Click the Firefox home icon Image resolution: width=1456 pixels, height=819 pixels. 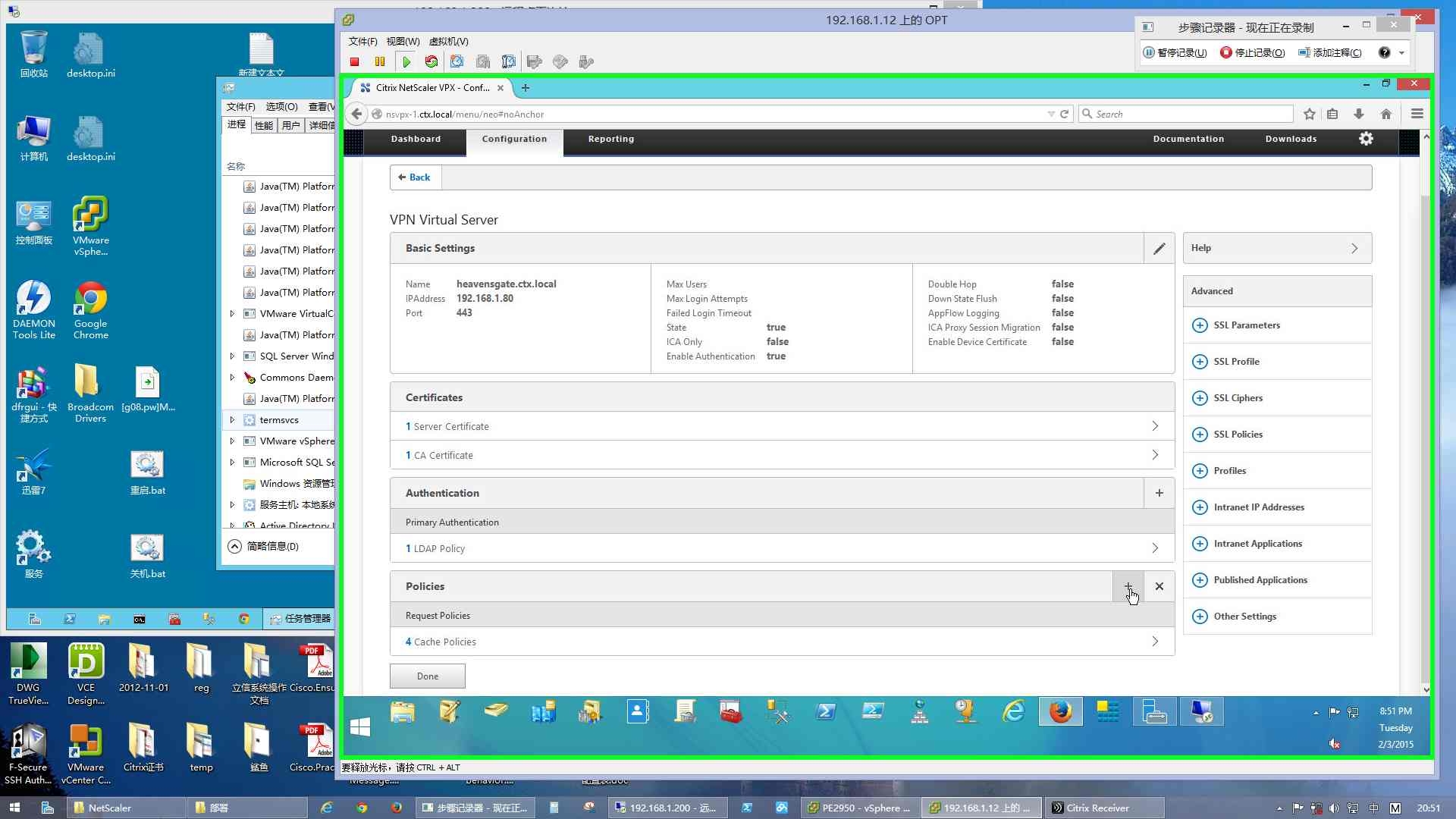point(1386,114)
